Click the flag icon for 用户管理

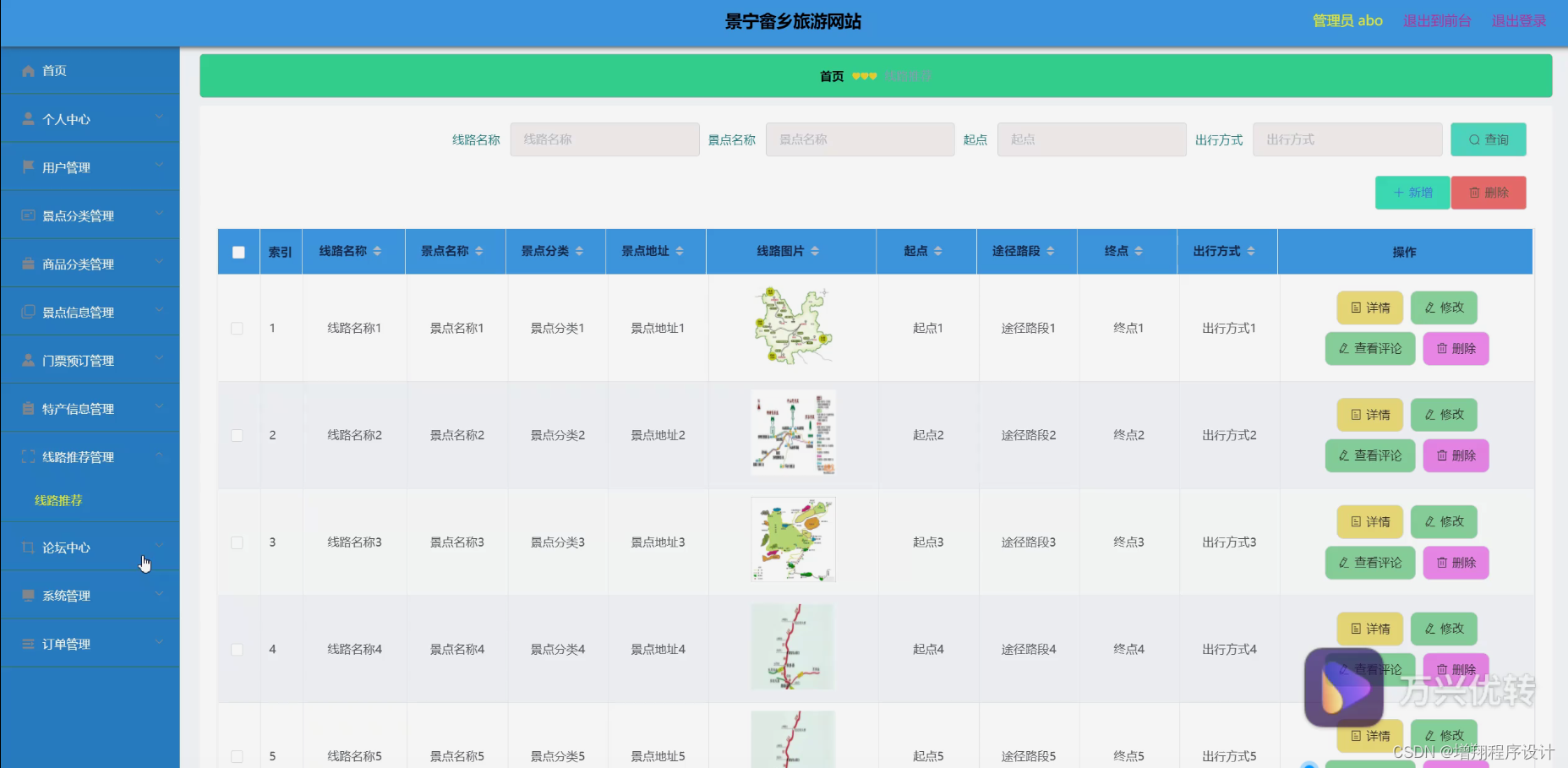point(28,167)
